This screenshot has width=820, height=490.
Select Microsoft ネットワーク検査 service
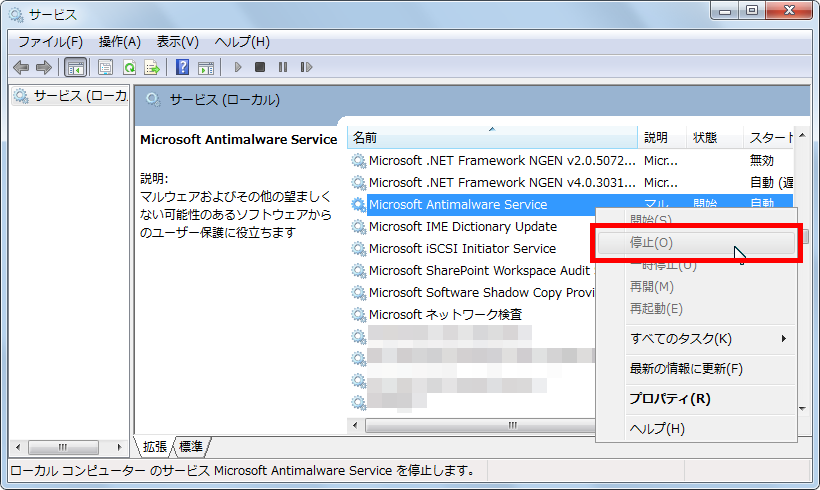click(445, 314)
